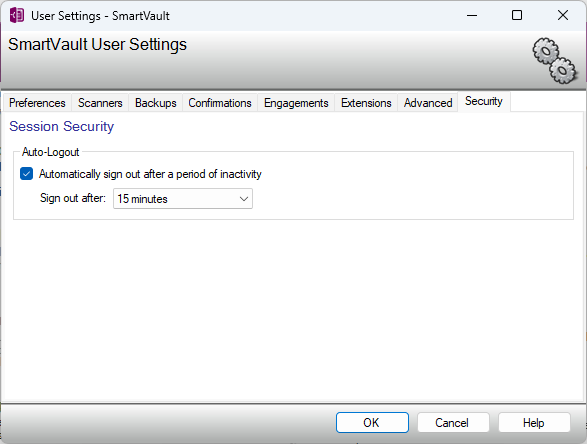Viewport: 587px width, 444px height.
Task: Click the gears settings icon in header
Action: 555,61
